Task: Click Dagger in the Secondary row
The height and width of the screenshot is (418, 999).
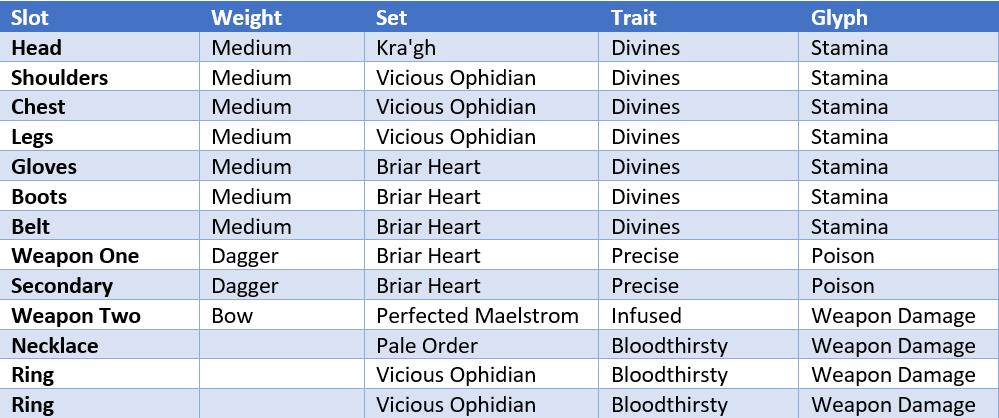Action: point(245,287)
